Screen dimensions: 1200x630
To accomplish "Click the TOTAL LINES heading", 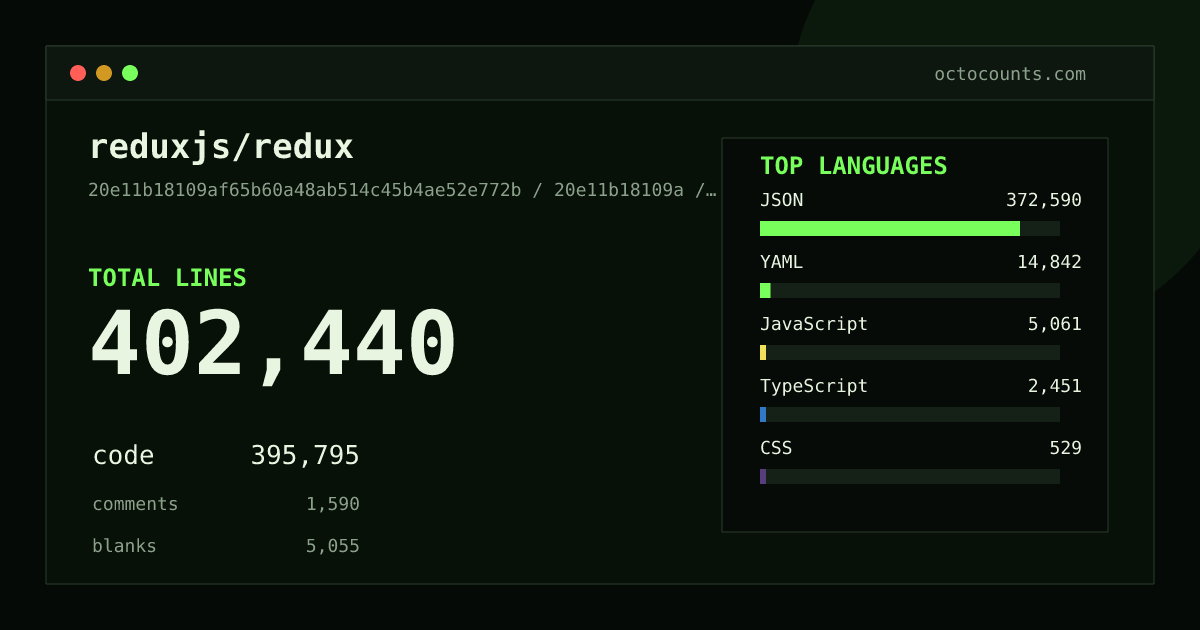I will [x=167, y=278].
